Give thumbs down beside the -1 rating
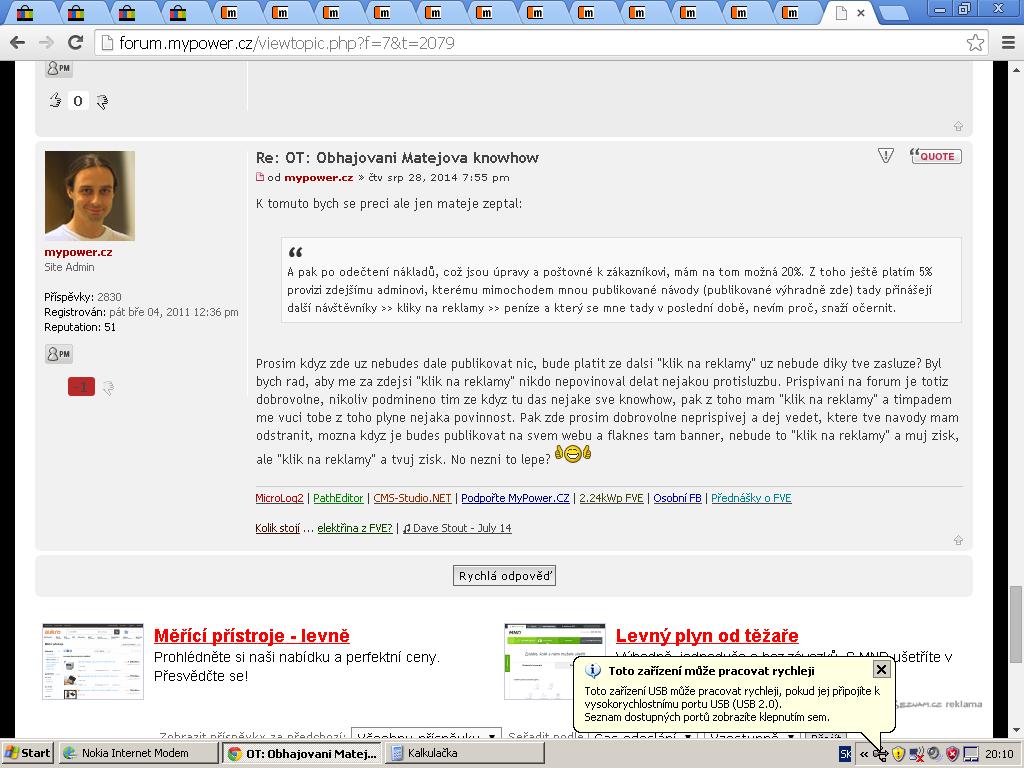This screenshot has height=768, width=1024. tap(108, 387)
